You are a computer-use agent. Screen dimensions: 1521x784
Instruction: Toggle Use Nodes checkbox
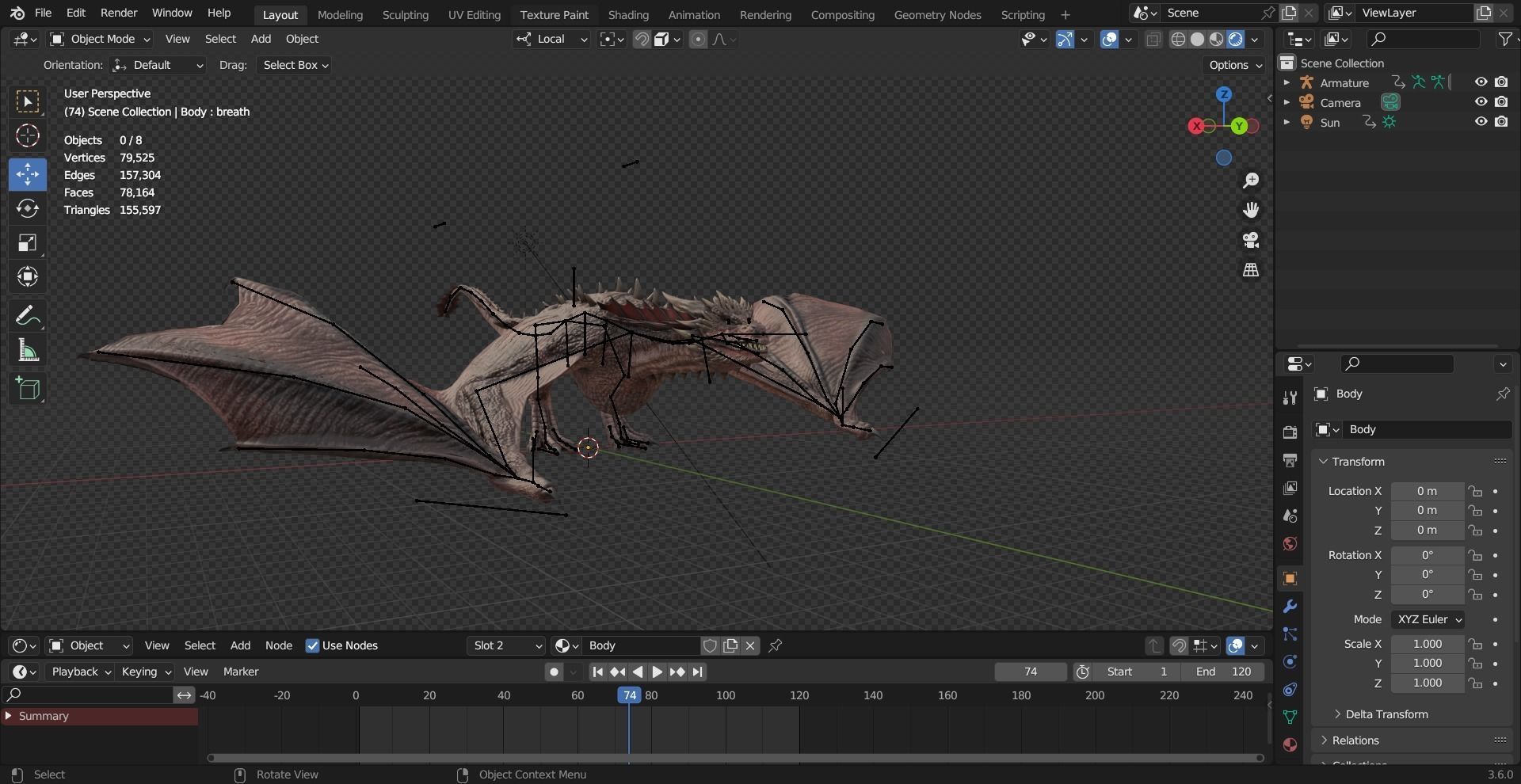(312, 645)
